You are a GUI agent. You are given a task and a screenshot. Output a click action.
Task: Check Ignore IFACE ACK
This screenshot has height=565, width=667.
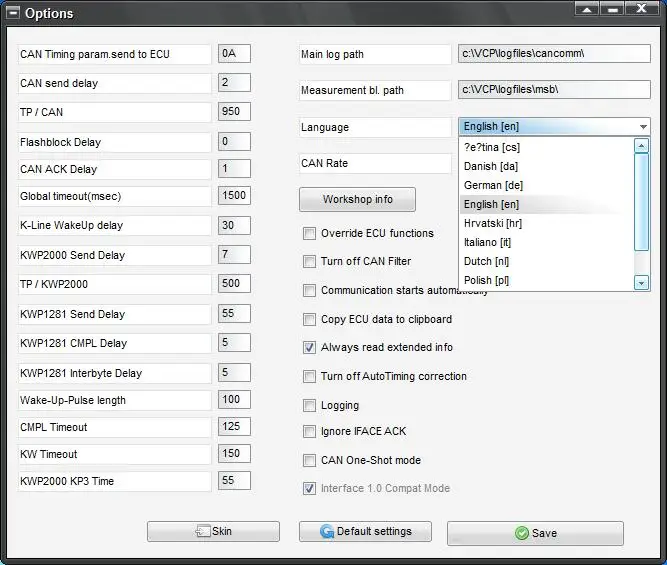pyautogui.click(x=309, y=431)
